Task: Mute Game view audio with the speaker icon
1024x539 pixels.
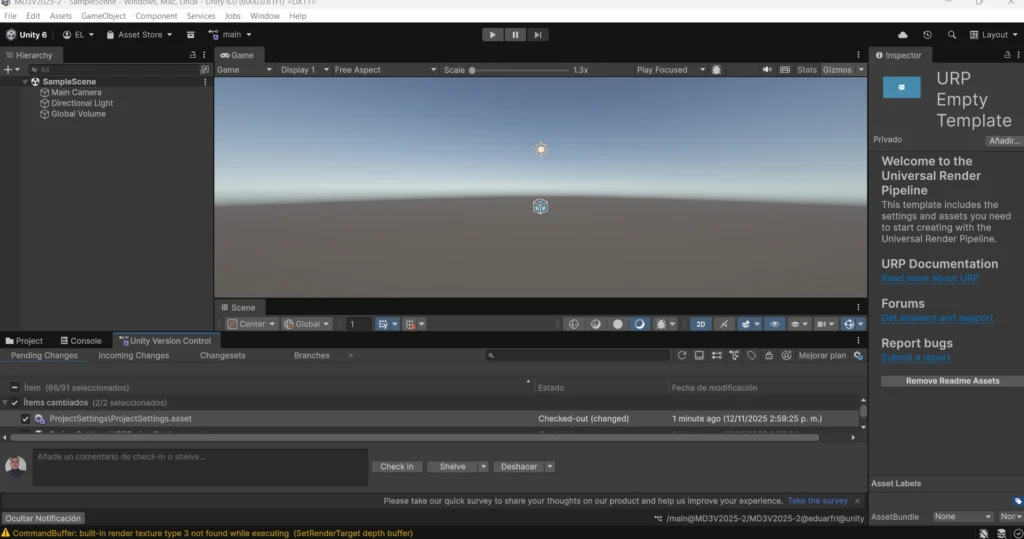Action: coord(767,69)
